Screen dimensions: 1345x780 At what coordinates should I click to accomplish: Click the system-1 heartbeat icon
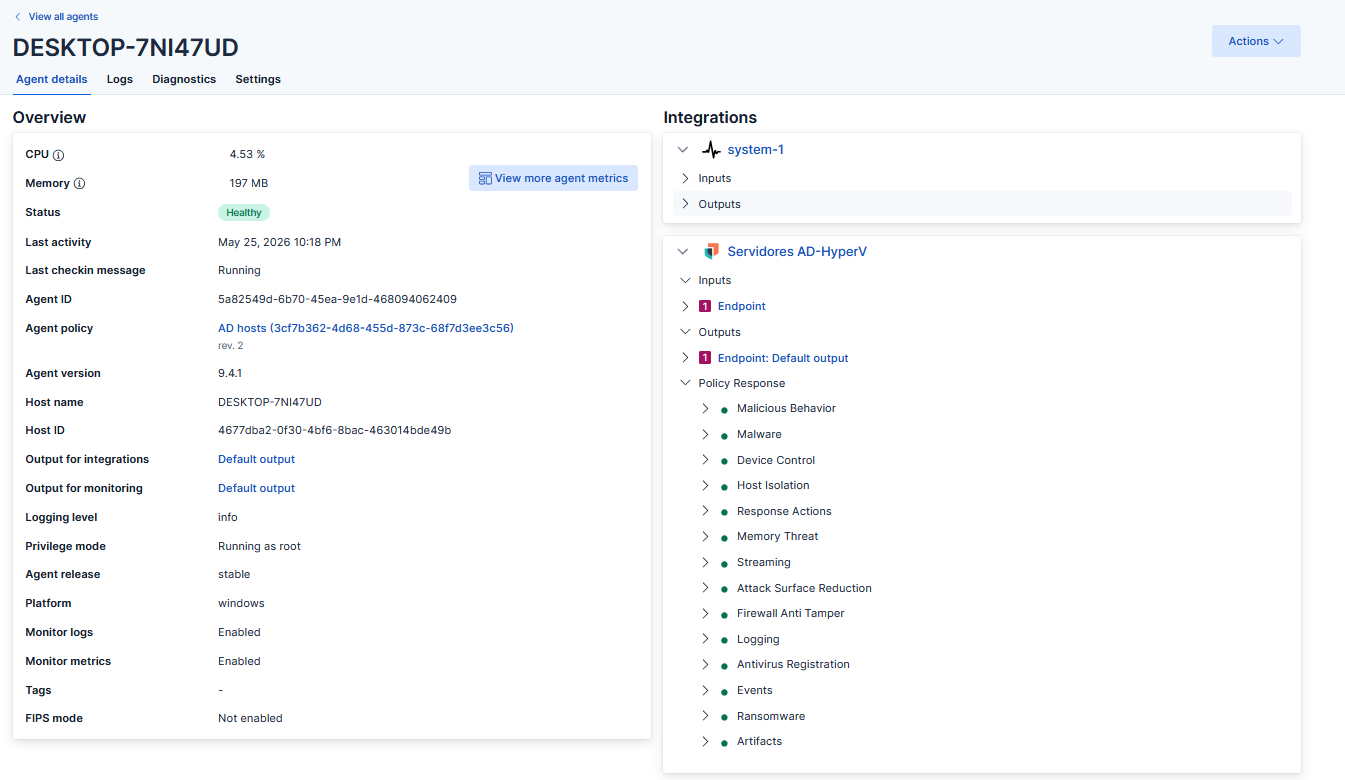(x=711, y=150)
